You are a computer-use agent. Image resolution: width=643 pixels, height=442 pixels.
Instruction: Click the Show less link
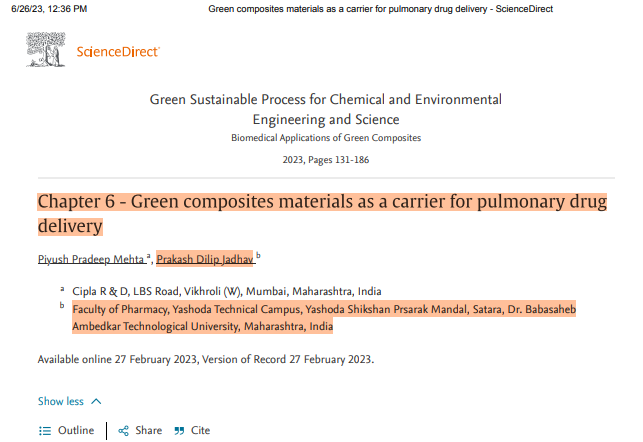point(61,401)
